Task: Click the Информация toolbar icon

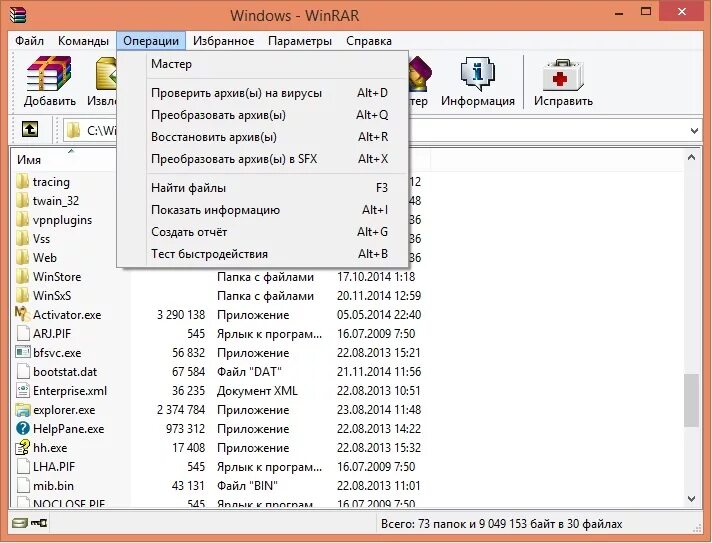Action: (x=478, y=74)
